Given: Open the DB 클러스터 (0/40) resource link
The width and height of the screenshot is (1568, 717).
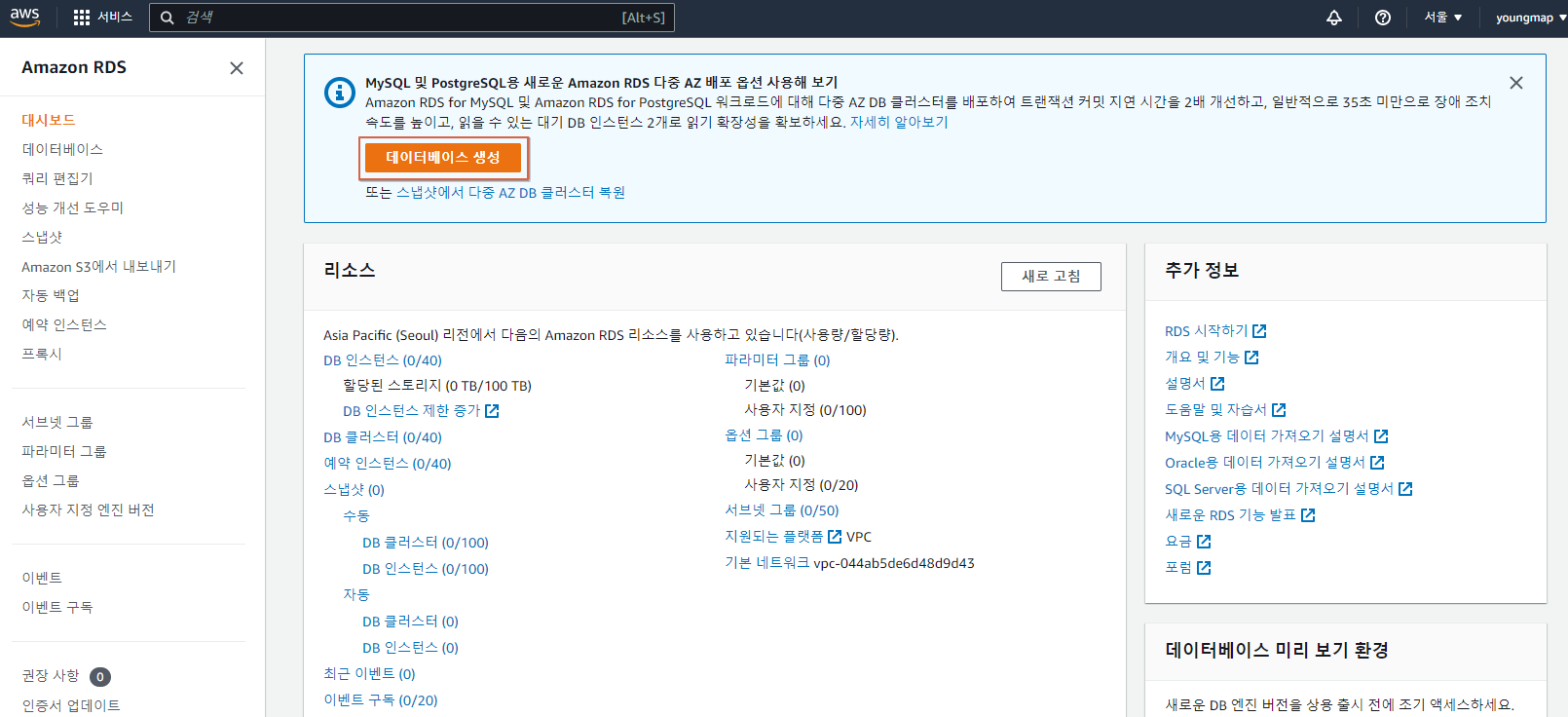Looking at the screenshot, I should (x=383, y=437).
